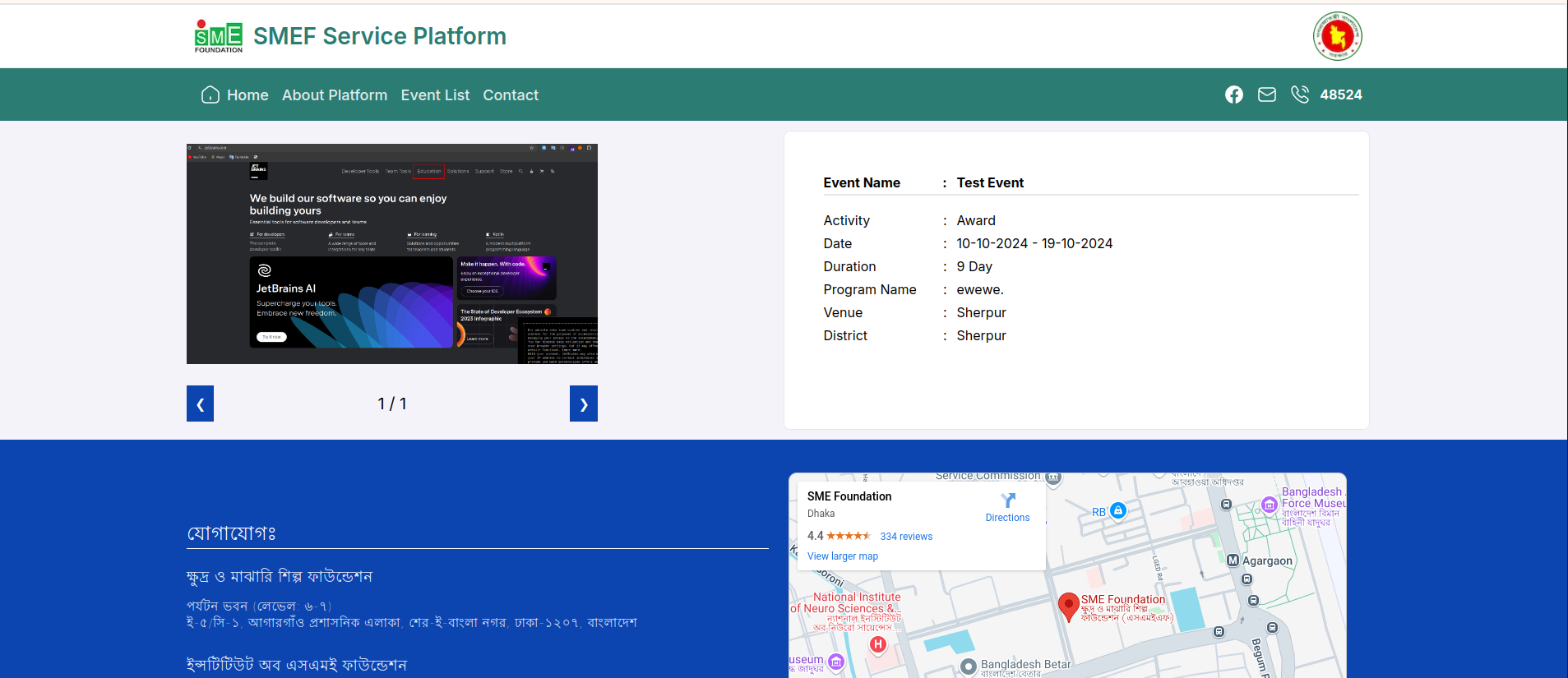1568x678 pixels.
Task: Click the পর্যটন ভবন address line
Action: (259, 607)
